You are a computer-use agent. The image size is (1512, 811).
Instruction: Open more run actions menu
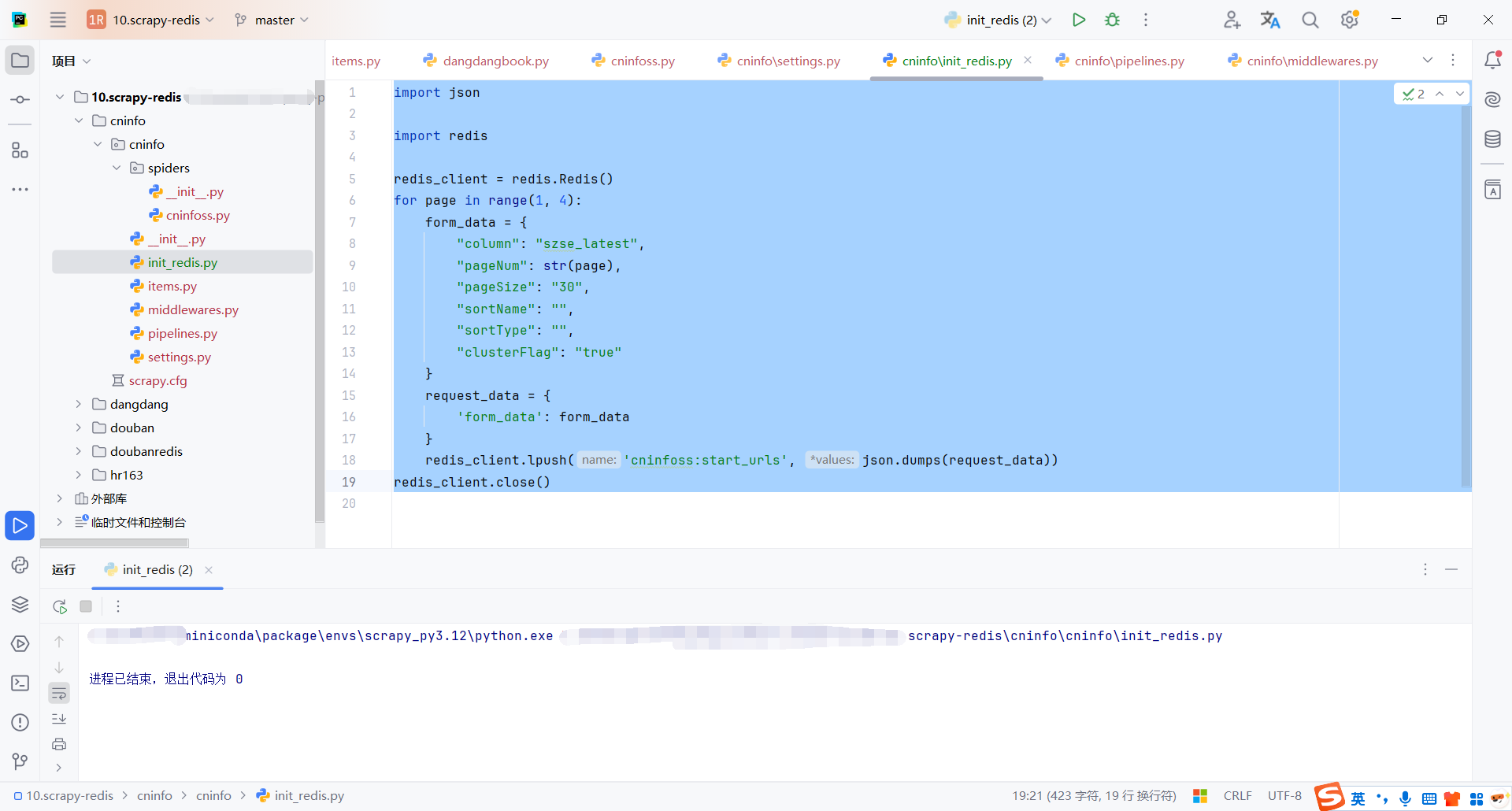pos(1146,20)
